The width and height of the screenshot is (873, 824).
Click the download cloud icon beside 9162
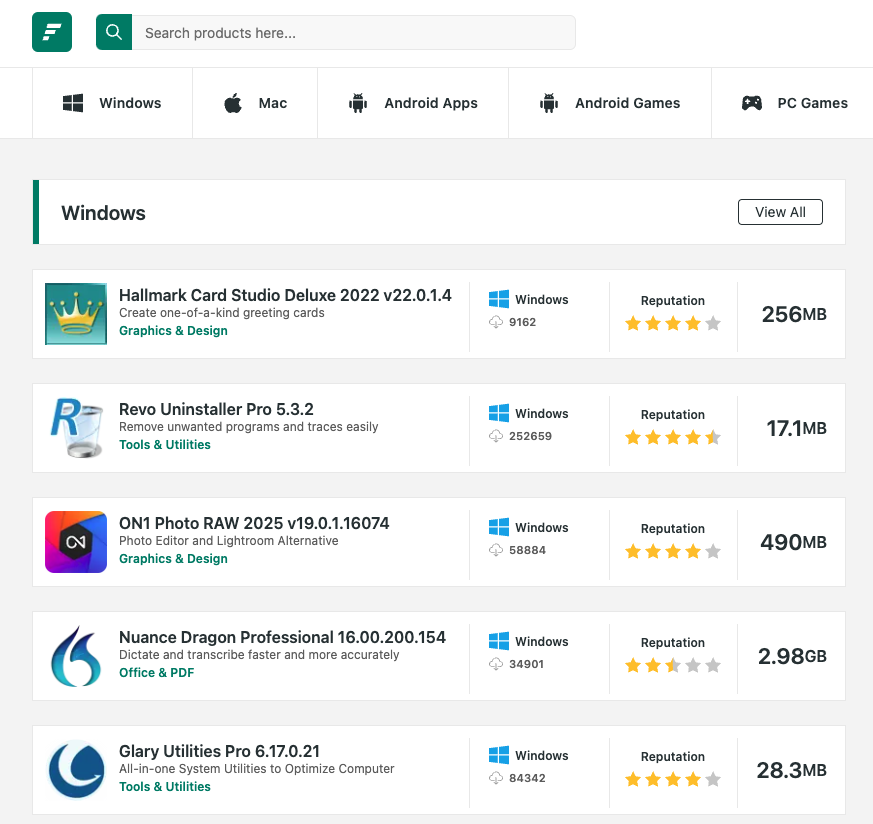(x=496, y=322)
